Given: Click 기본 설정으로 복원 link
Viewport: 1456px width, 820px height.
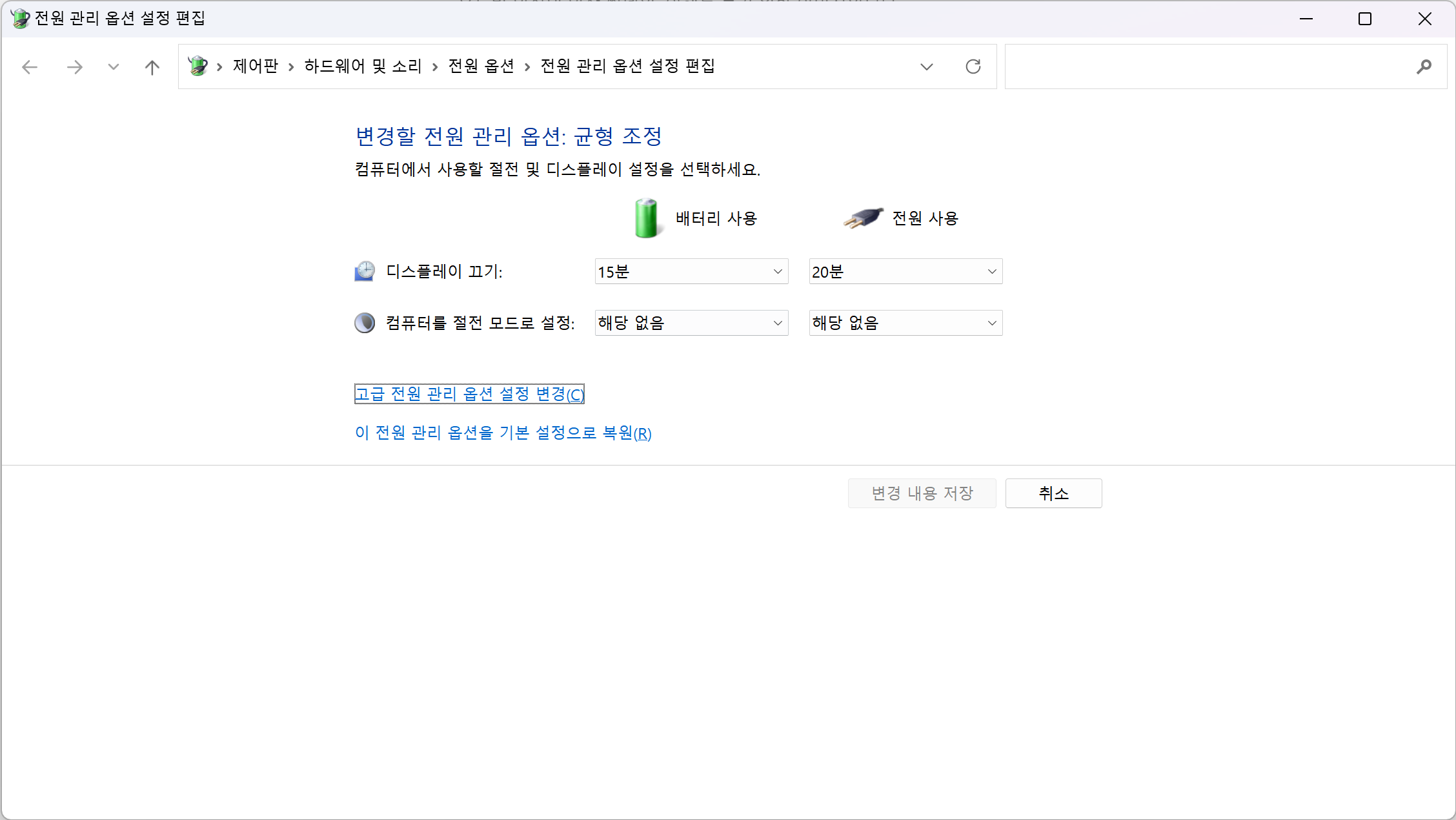Looking at the screenshot, I should point(503,433).
